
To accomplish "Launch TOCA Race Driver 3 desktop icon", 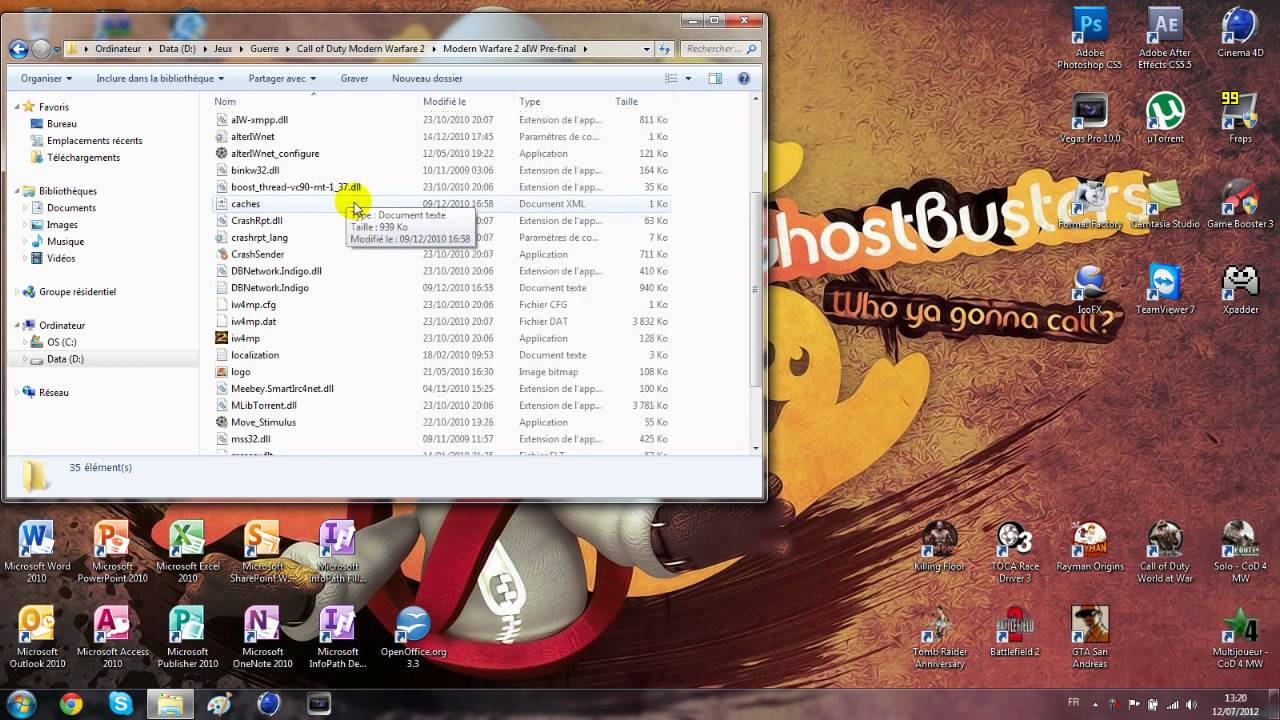I will point(1015,552).
